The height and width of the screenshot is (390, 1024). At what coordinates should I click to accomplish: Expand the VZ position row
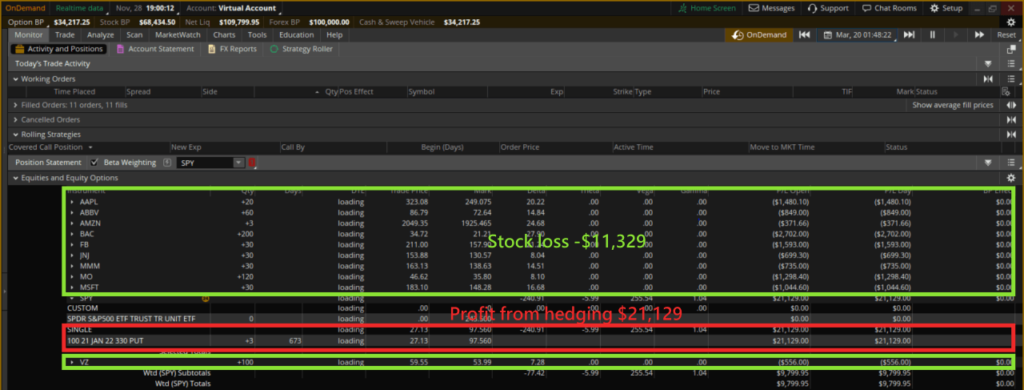(72, 362)
